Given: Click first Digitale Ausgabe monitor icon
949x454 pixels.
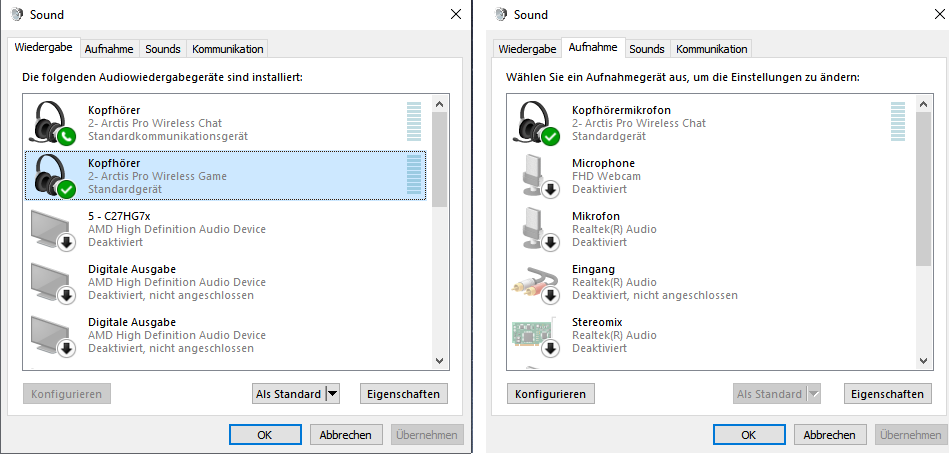Looking at the screenshot, I should pyautogui.click(x=53, y=282).
